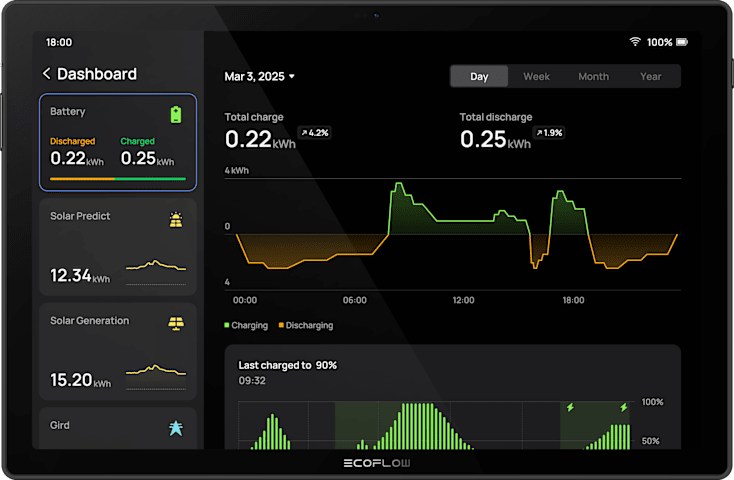734x480 pixels.
Task: Open the Battery card
Action: point(118,142)
